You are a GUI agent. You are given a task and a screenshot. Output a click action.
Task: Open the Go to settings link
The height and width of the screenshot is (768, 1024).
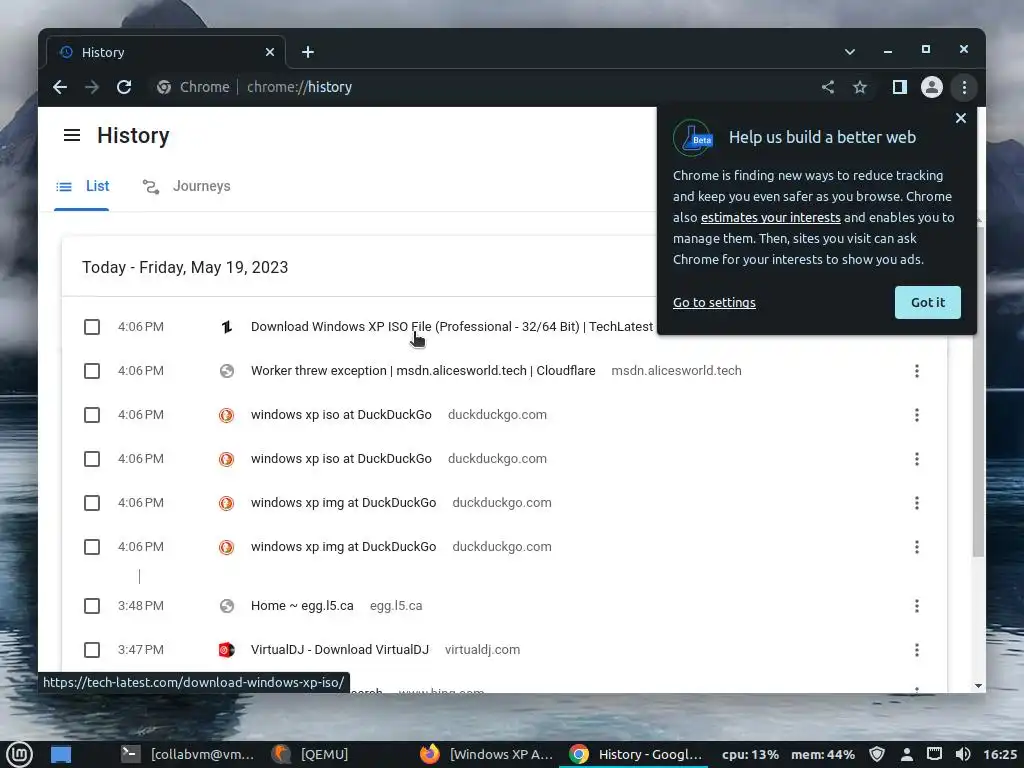[x=714, y=302]
